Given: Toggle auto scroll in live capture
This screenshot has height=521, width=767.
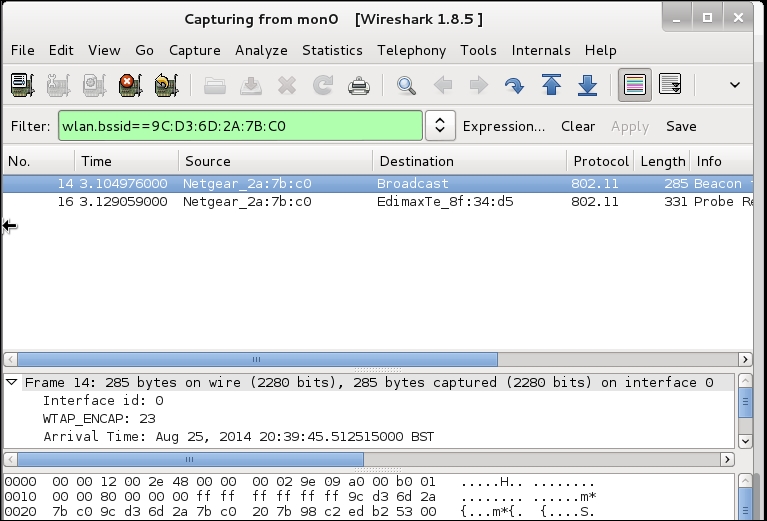Looking at the screenshot, I should (x=670, y=85).
